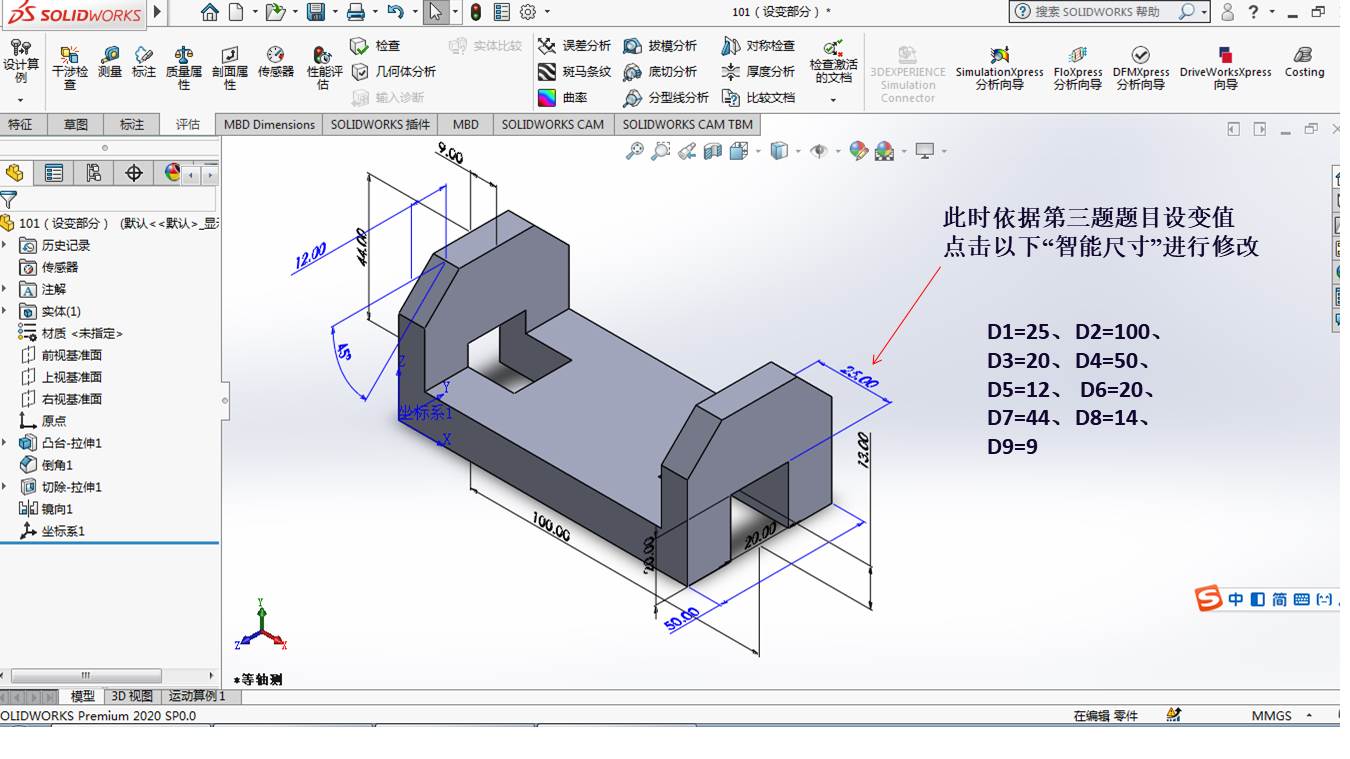Screen dimensions: 1350x759
Task: Open the SOLIDWORKS CAM tab
Action: point(552,124)
